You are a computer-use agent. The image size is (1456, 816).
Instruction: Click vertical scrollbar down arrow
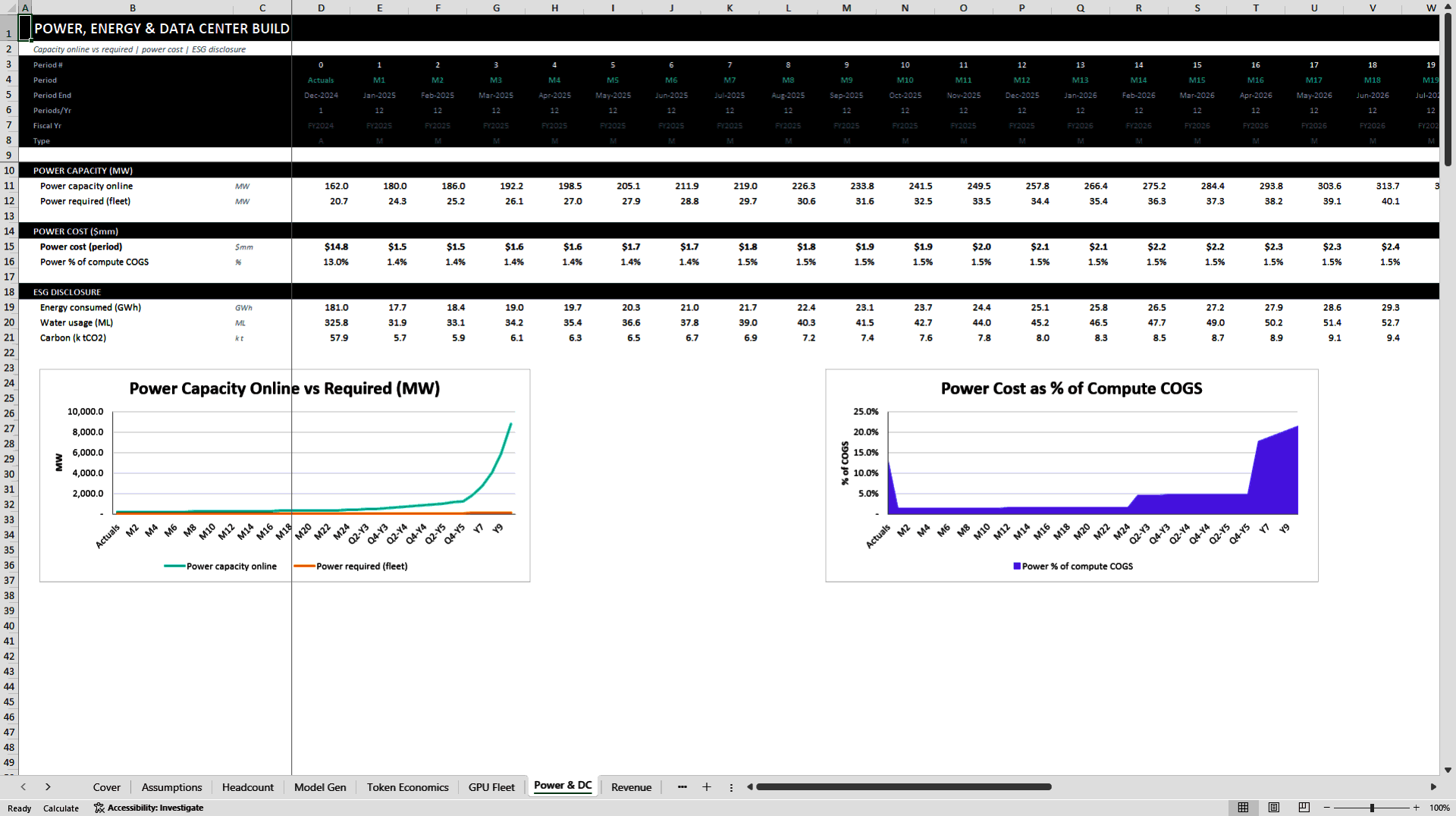[1448, 770]
